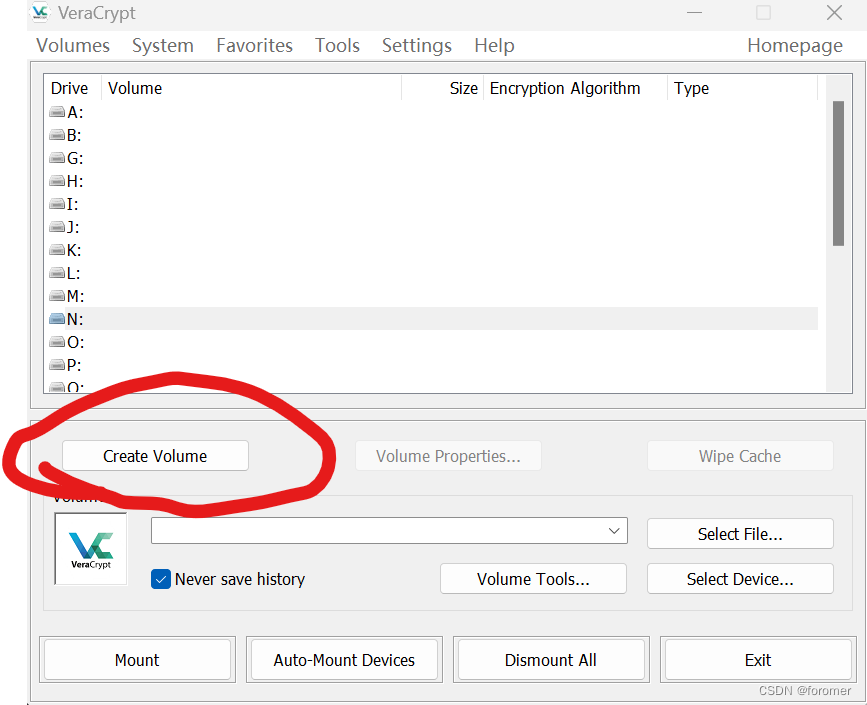Click the VeraCrypt logo image in Volume section
The width and height of the screenshot is (867, 705).
click(x=91, y=549)
